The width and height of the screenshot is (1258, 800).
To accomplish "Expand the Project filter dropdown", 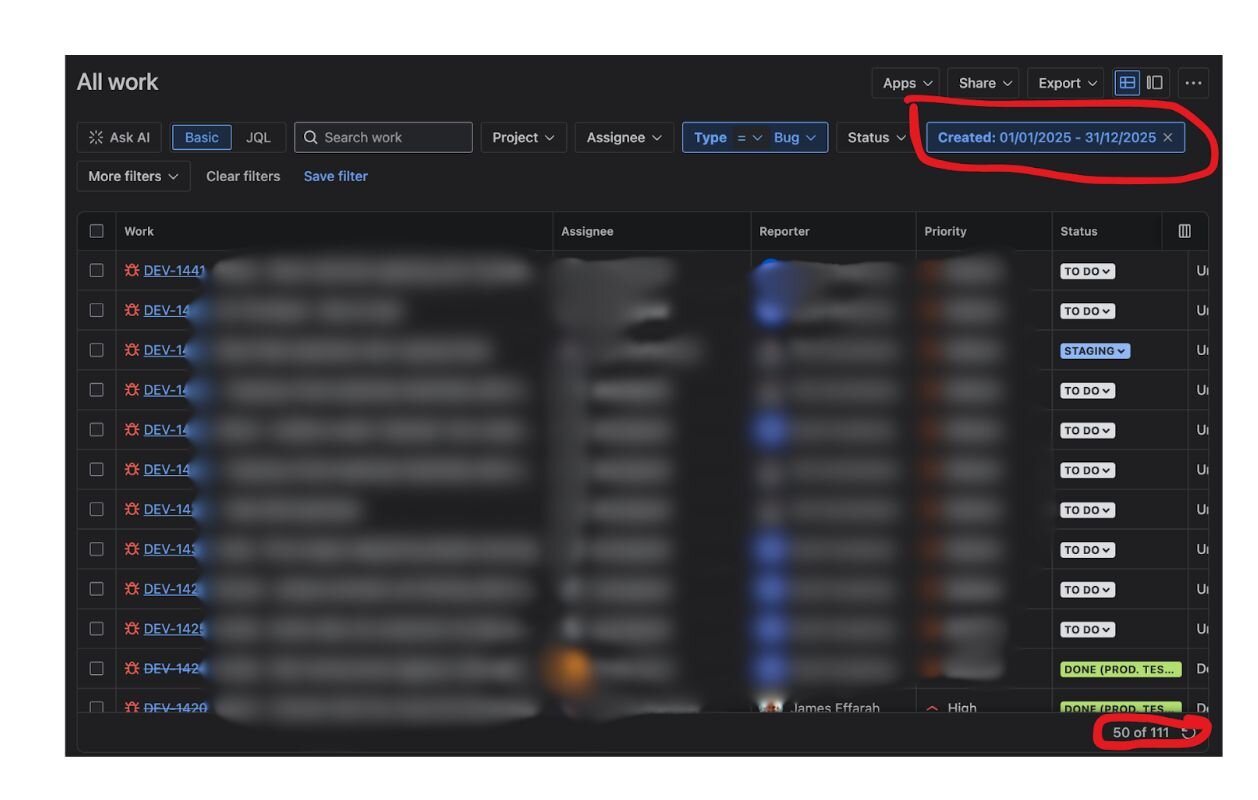I will (523, 138).
